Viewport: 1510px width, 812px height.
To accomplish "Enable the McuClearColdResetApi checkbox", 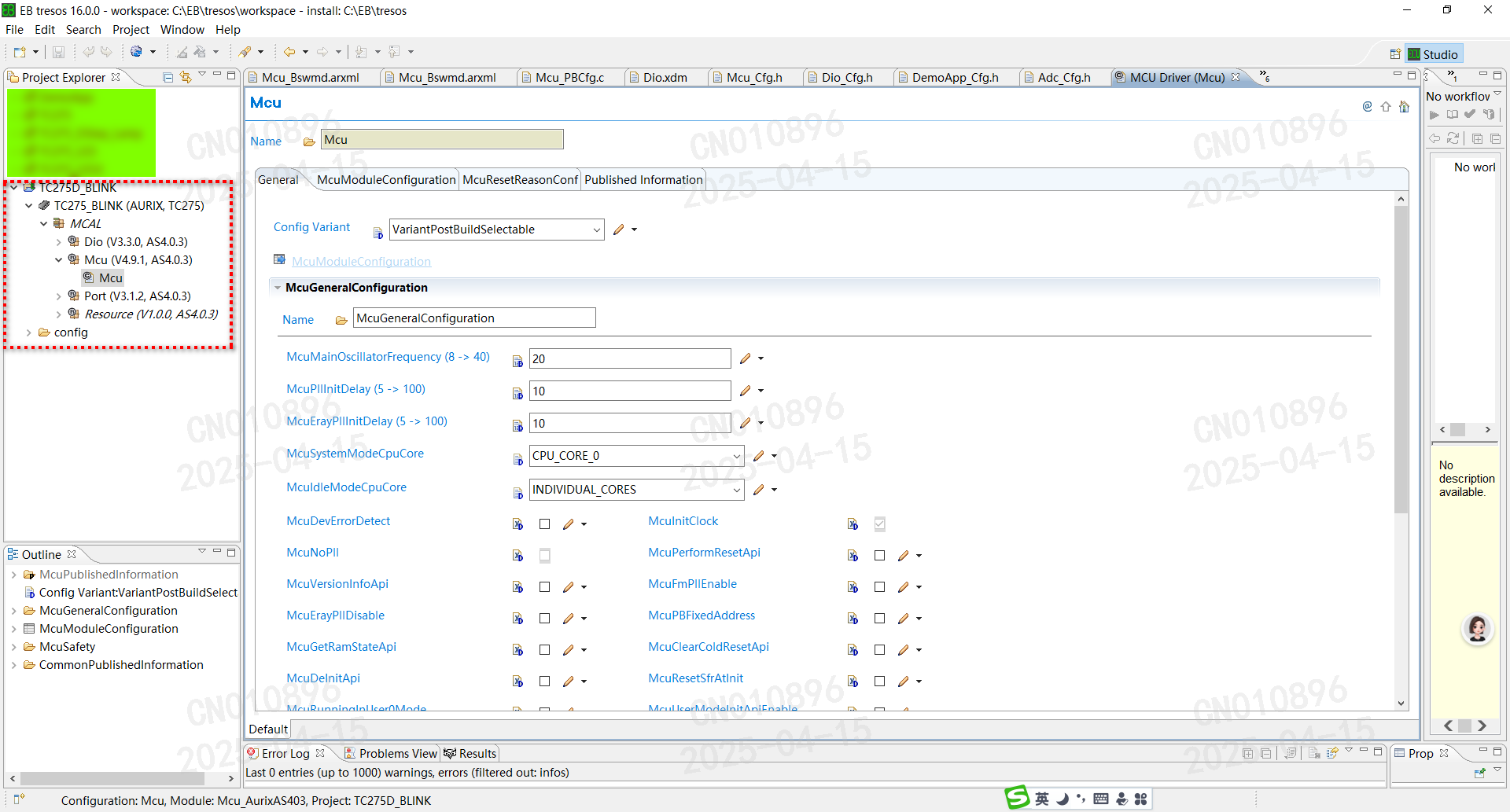I will coord(880,650).
